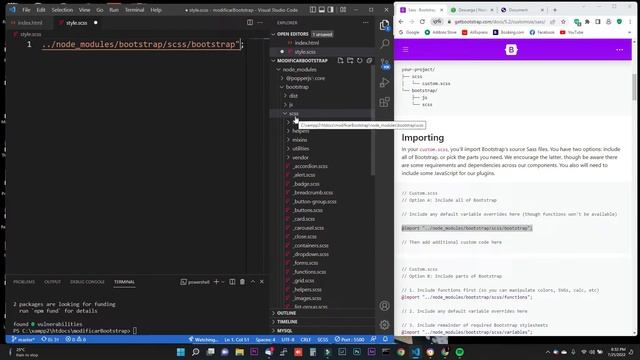Open the Bootstrap site hamburger menu

pyautogui.click(x=405, y=50)
